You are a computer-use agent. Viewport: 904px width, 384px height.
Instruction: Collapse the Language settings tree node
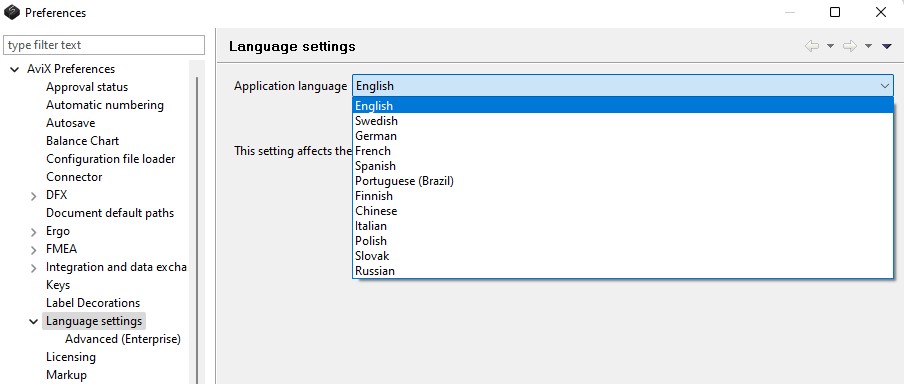tap(34, 322)
